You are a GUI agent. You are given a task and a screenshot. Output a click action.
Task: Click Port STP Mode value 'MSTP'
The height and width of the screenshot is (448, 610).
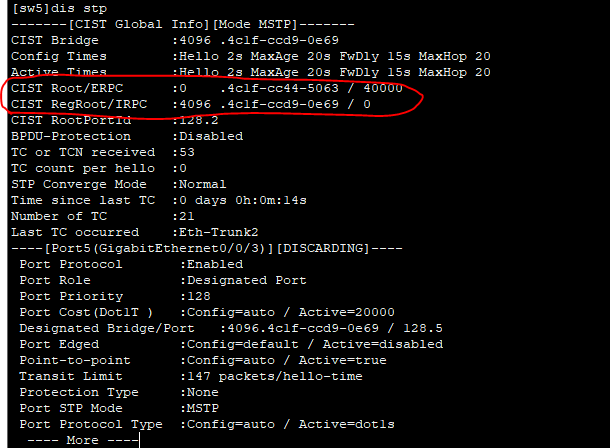click(203, 408)
